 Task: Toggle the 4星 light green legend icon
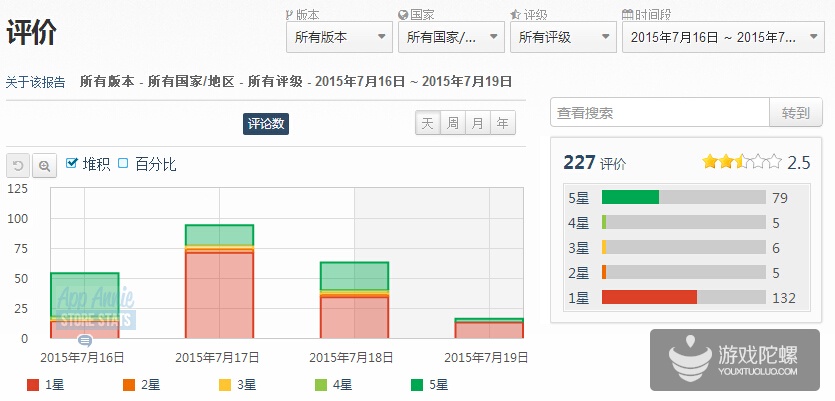tap(320, 385)
